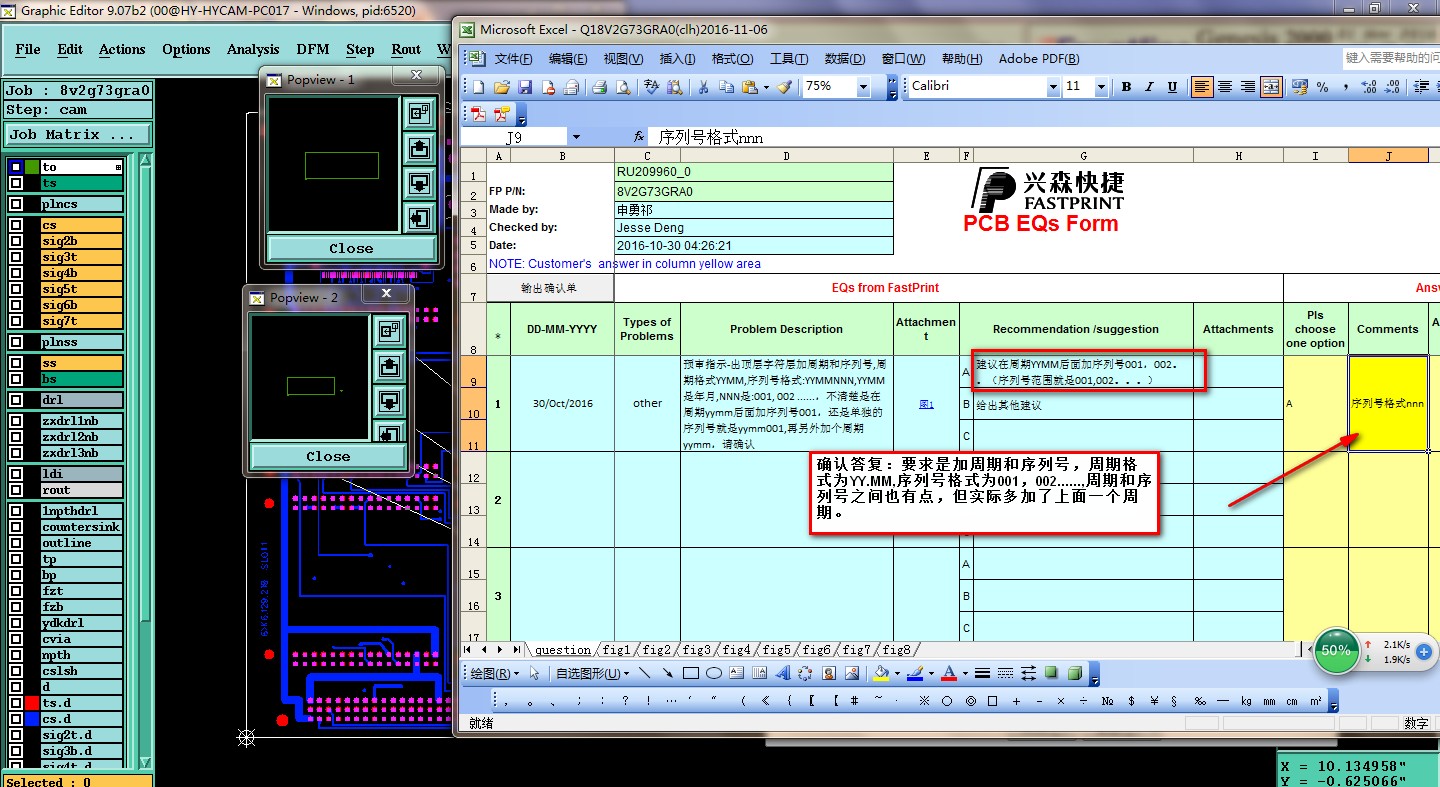The width and height of the screenshot is (1440, 787).
Task: Click the Cut scissors icon
Action: (703, 87)
